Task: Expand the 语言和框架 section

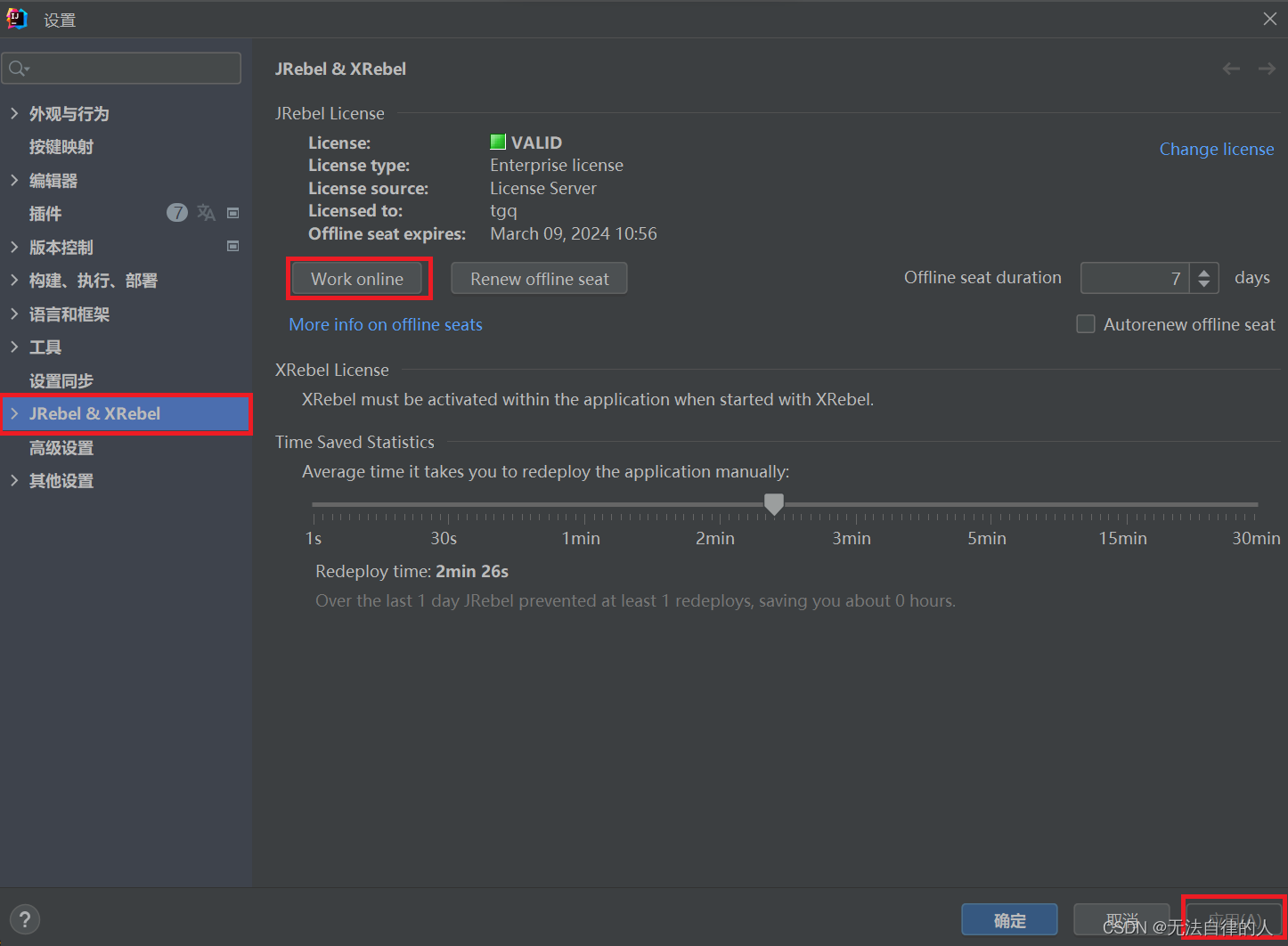Action: 14,314
